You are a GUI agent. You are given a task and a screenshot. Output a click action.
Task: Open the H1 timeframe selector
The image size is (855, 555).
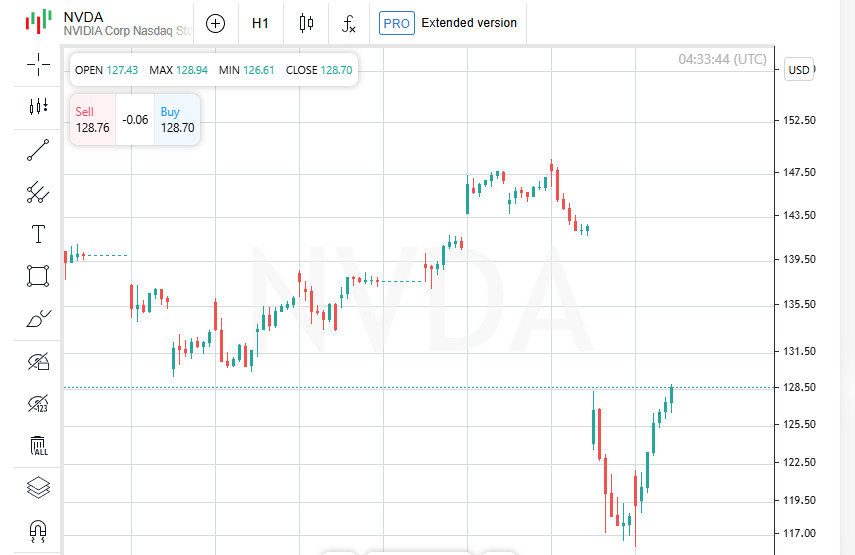coord(260,23)
